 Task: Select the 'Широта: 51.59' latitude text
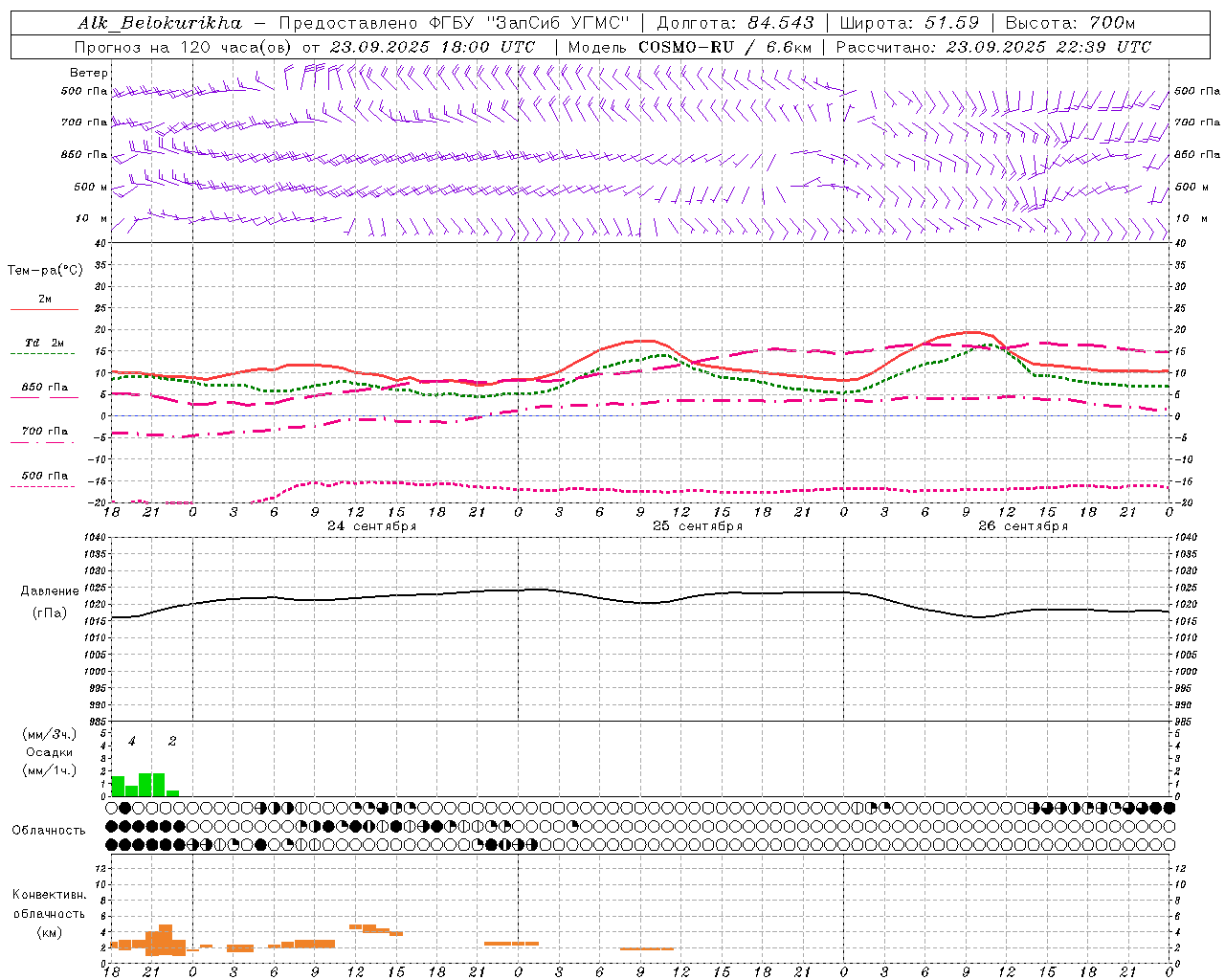[909, 23]
